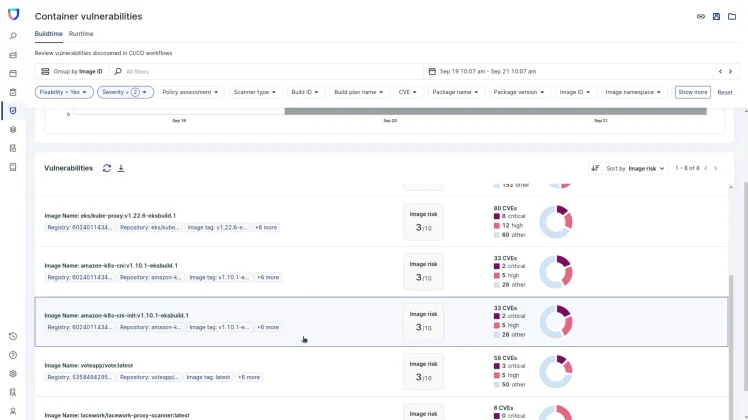Click donut chart for 58 CVEs row

(x=556, y=371)
